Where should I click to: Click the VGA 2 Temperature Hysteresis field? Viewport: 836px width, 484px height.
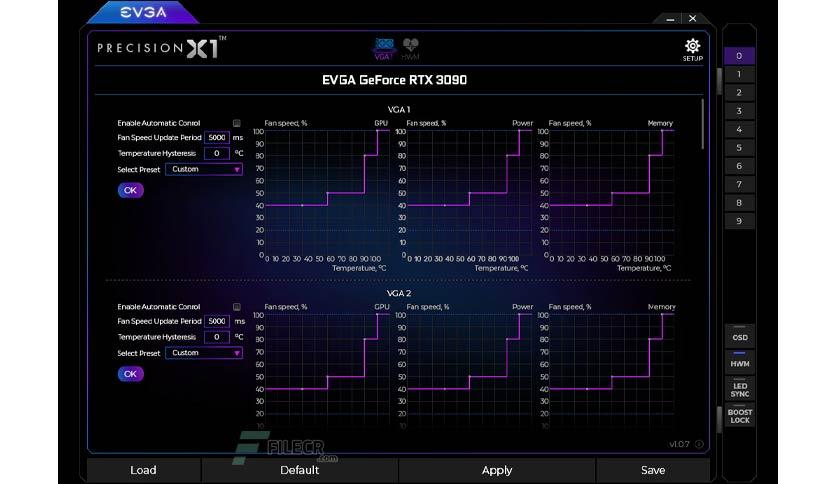[216, 337]
